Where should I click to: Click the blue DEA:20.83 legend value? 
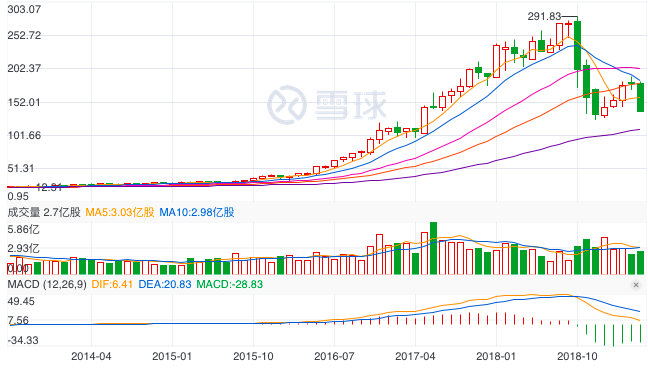tap(165, 284)
